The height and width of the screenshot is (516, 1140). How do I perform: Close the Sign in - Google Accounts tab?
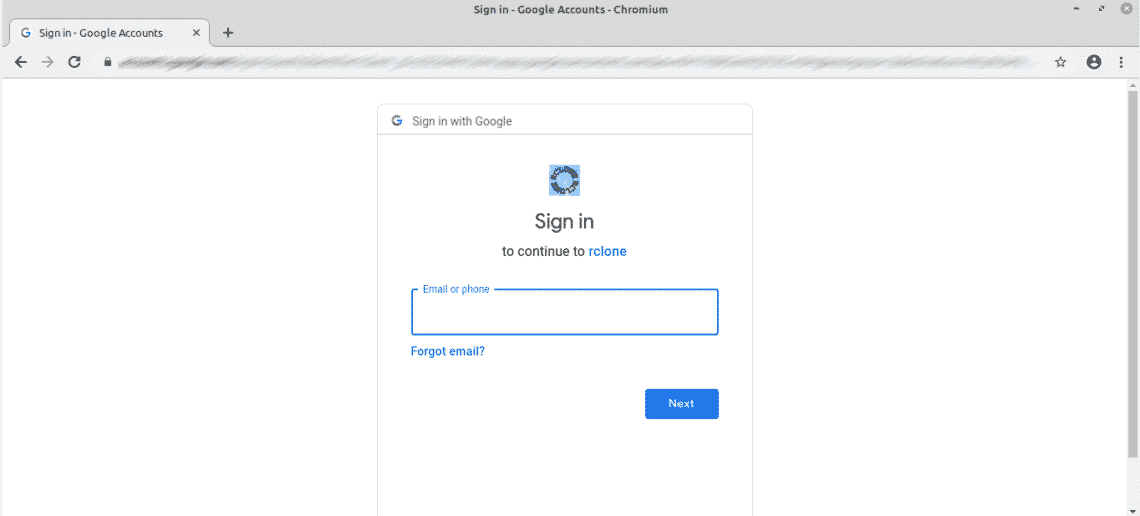196,33
